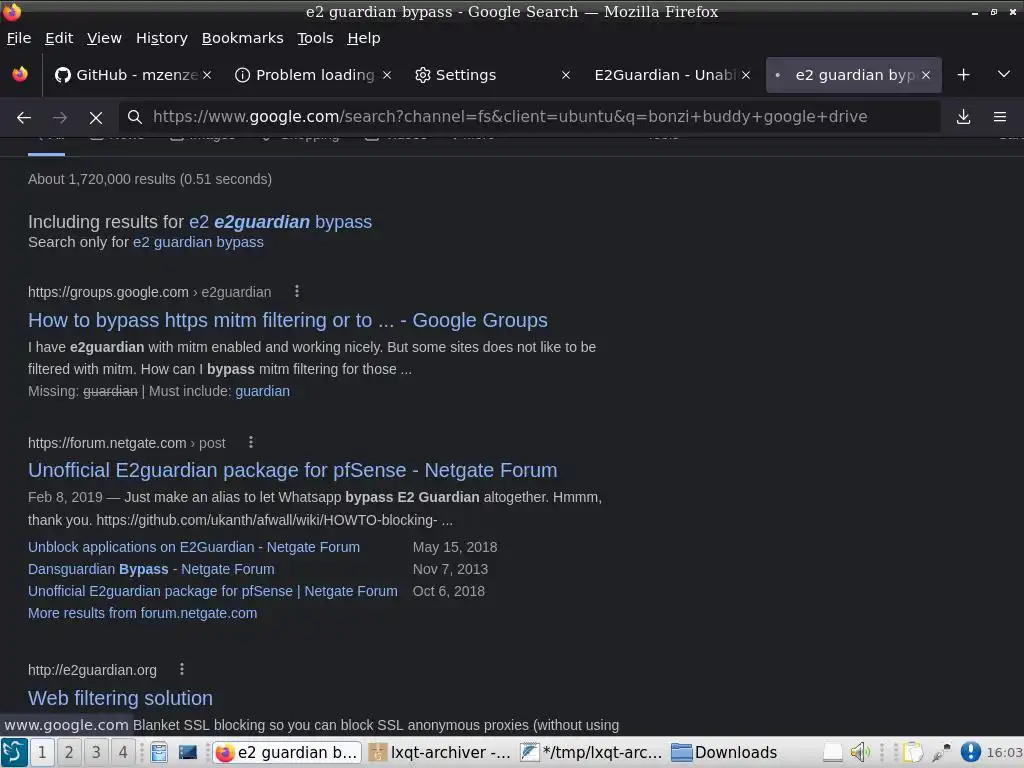Click 'More results from forum.netgate.com'
The image size is (1024, 768).
point(142,614)
